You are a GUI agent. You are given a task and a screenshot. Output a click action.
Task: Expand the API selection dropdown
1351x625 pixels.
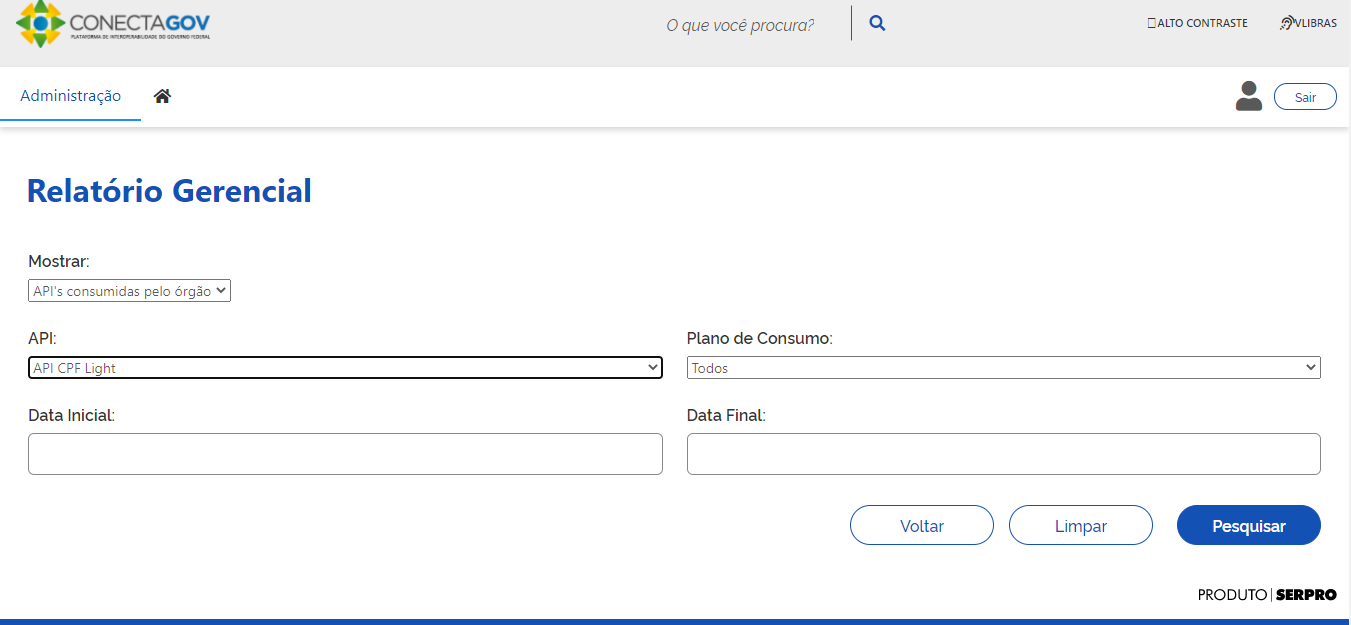(x=345, y=367)
